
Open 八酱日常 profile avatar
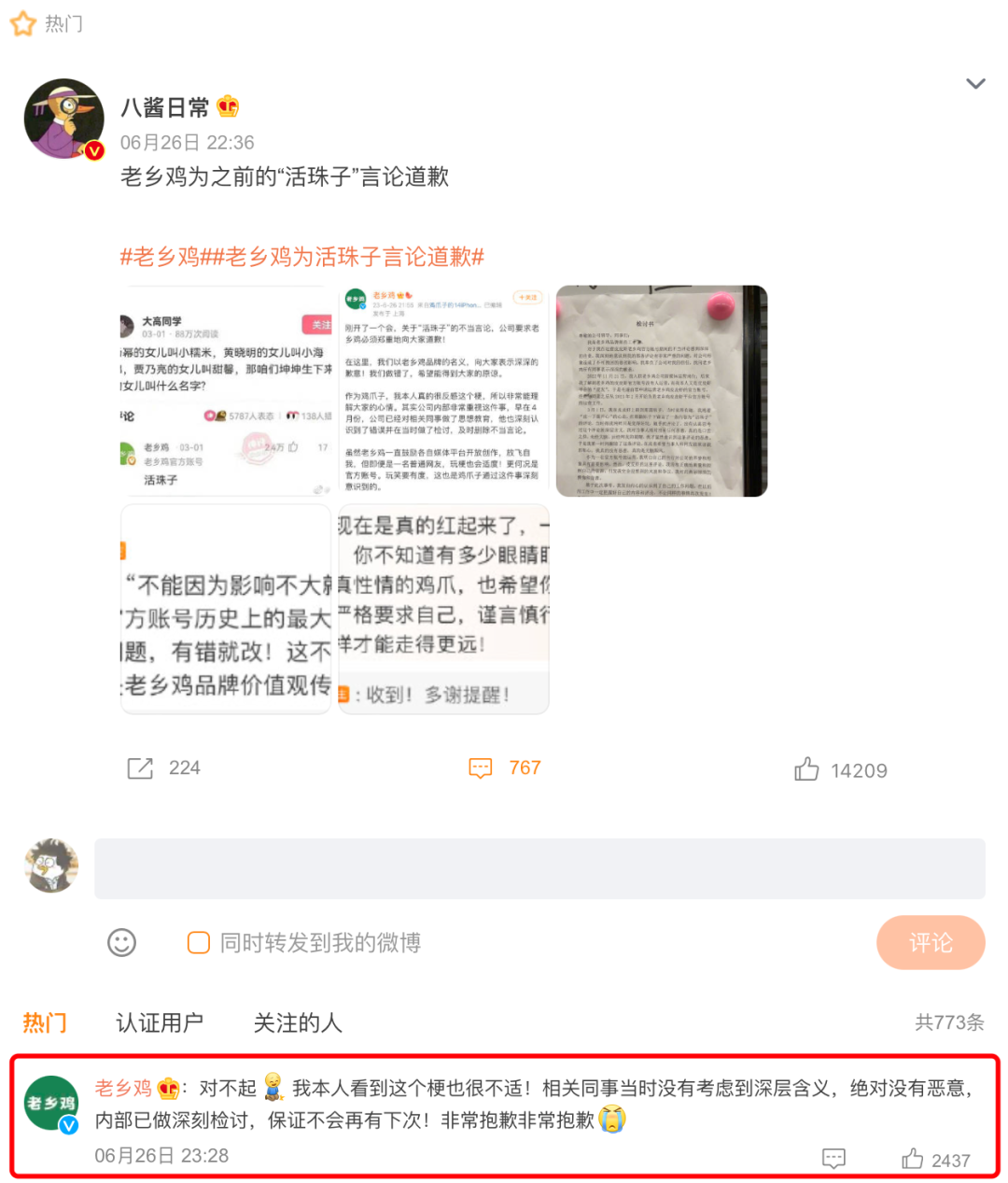click(x=63, y=119)
